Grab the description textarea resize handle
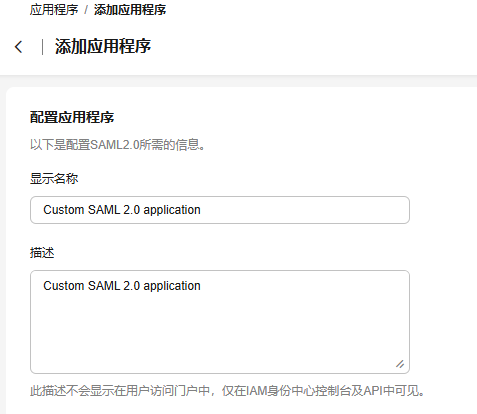 (400, 364)
